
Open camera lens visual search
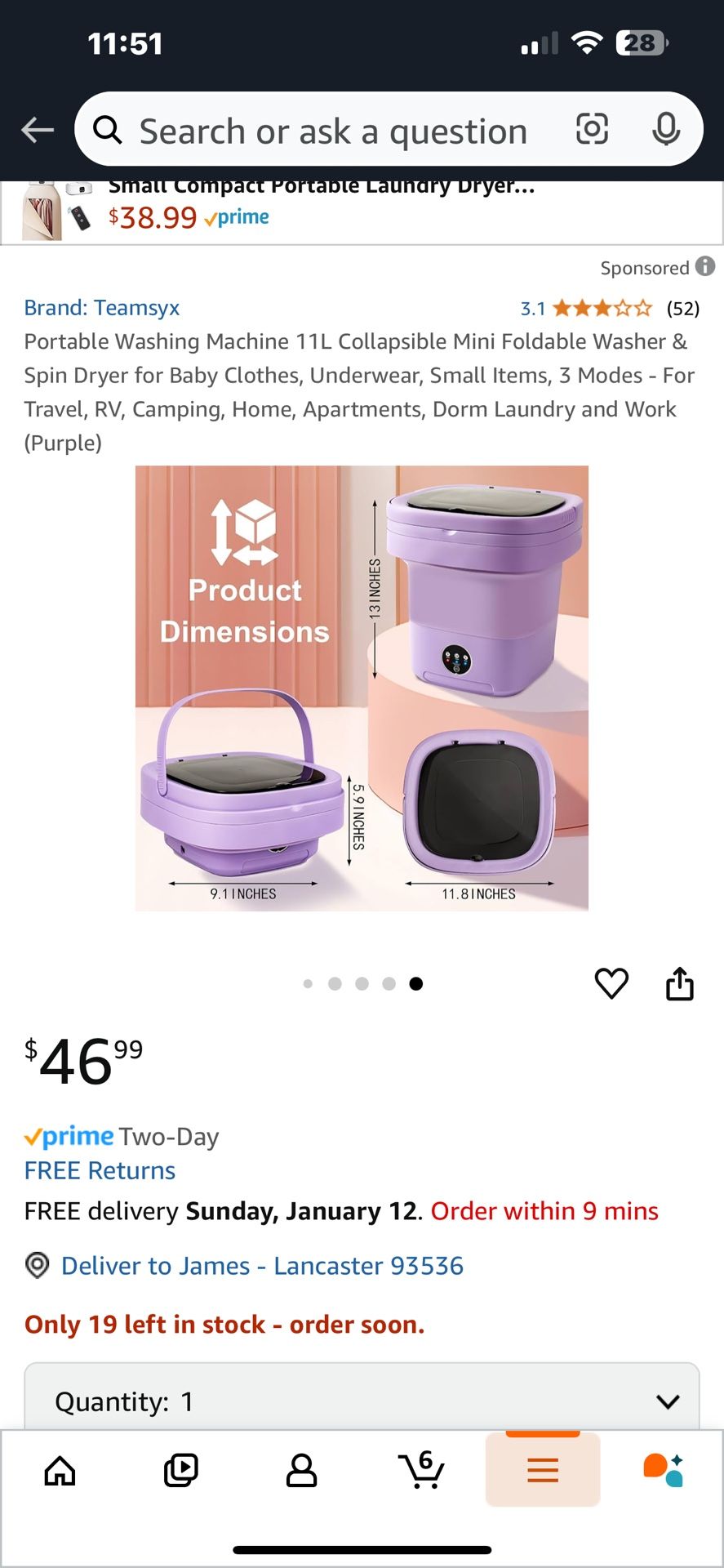(592, 130)
